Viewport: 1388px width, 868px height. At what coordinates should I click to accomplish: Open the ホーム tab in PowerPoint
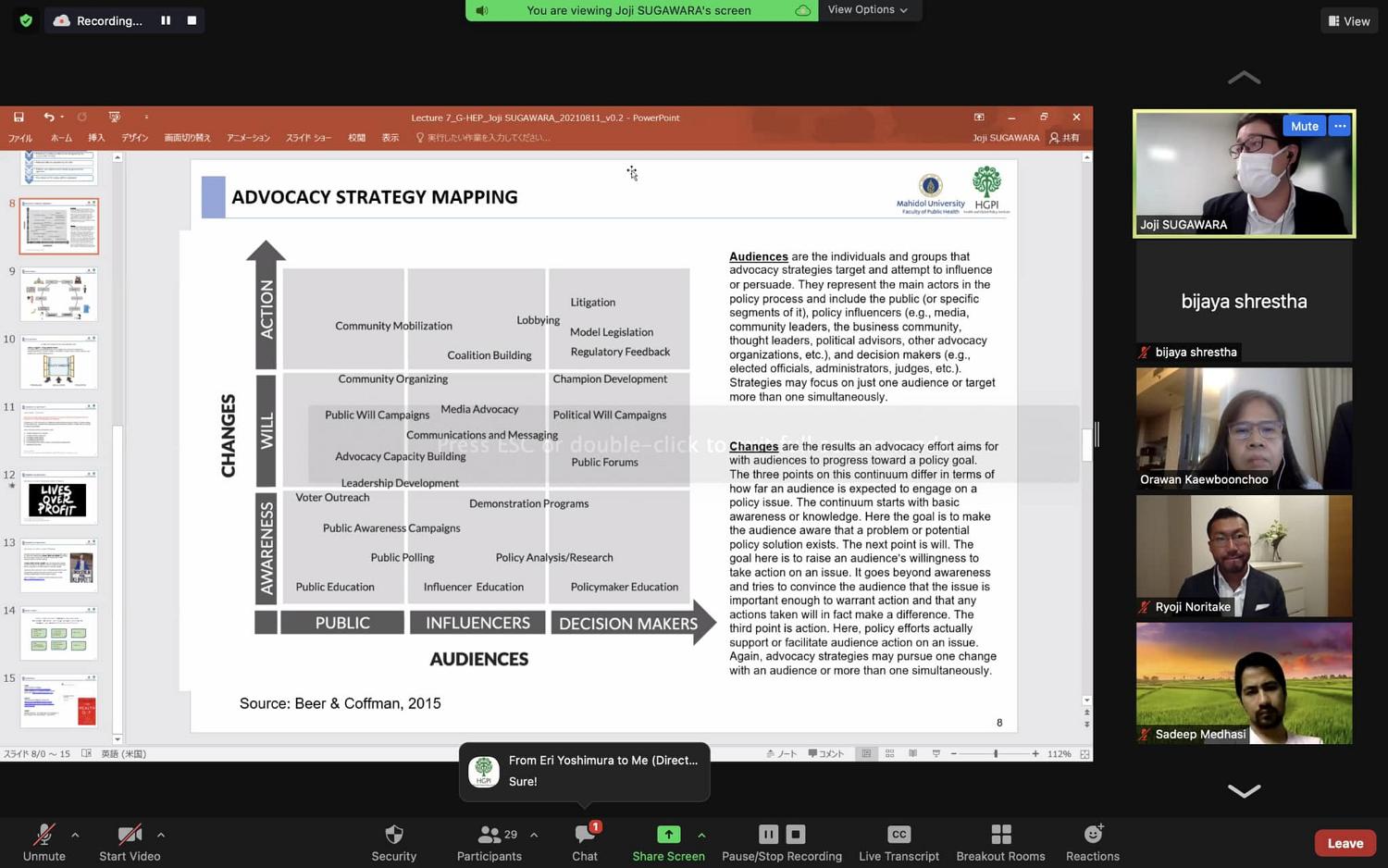click(61, 138)
